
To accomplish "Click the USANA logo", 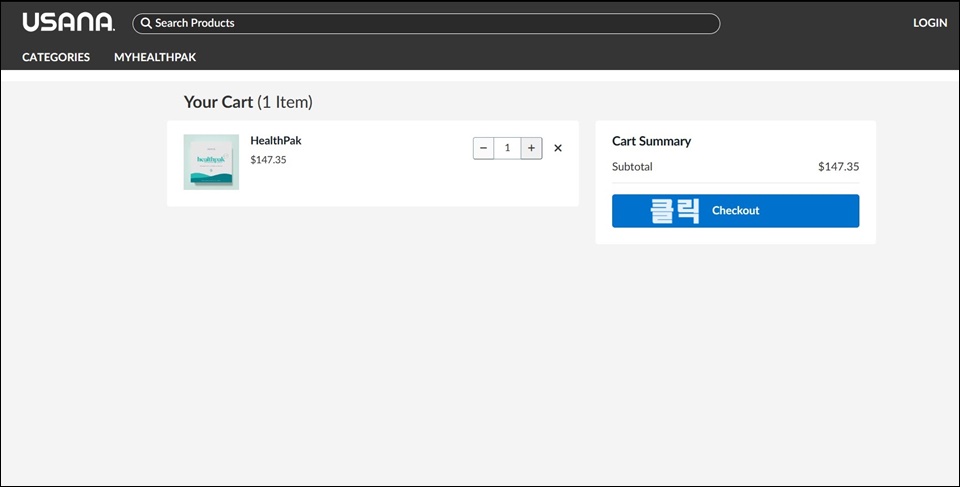I will [x=69, y=22].
